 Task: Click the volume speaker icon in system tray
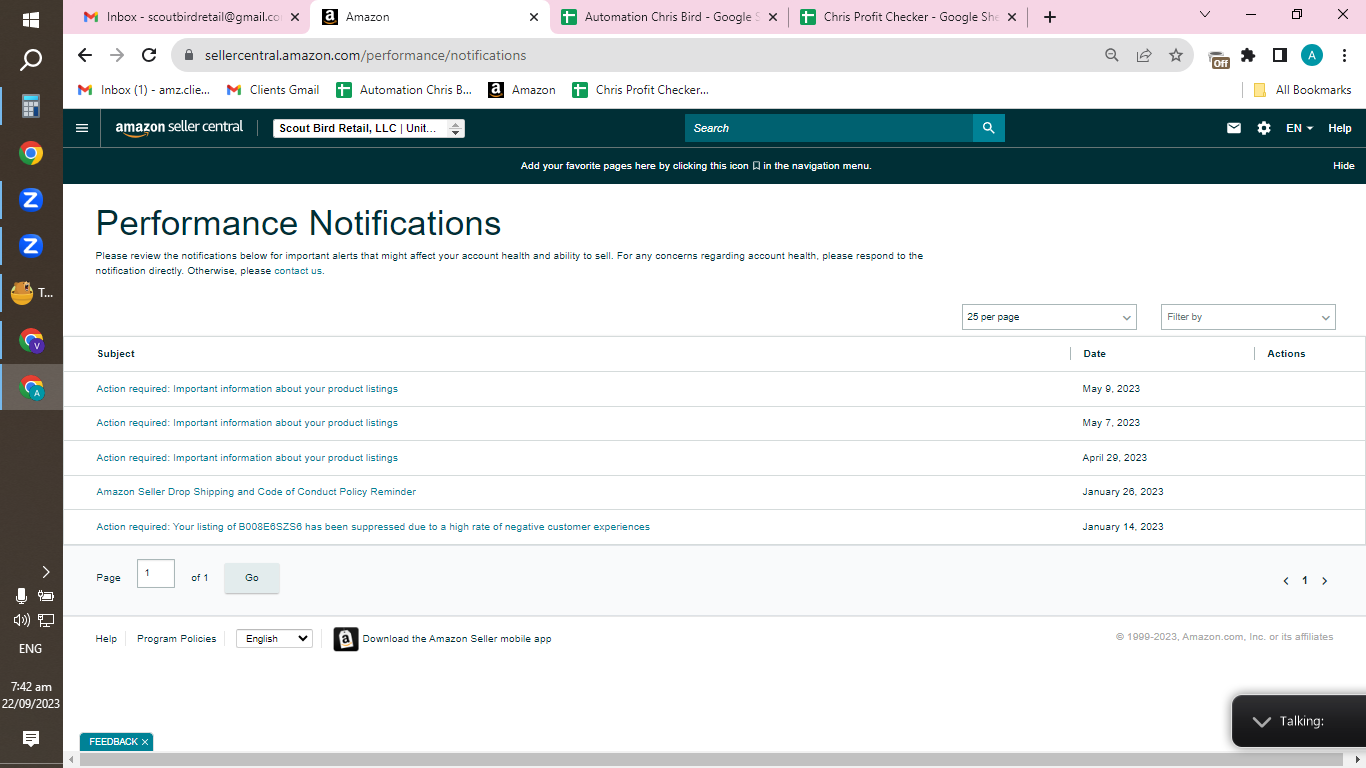pos(20,620)
